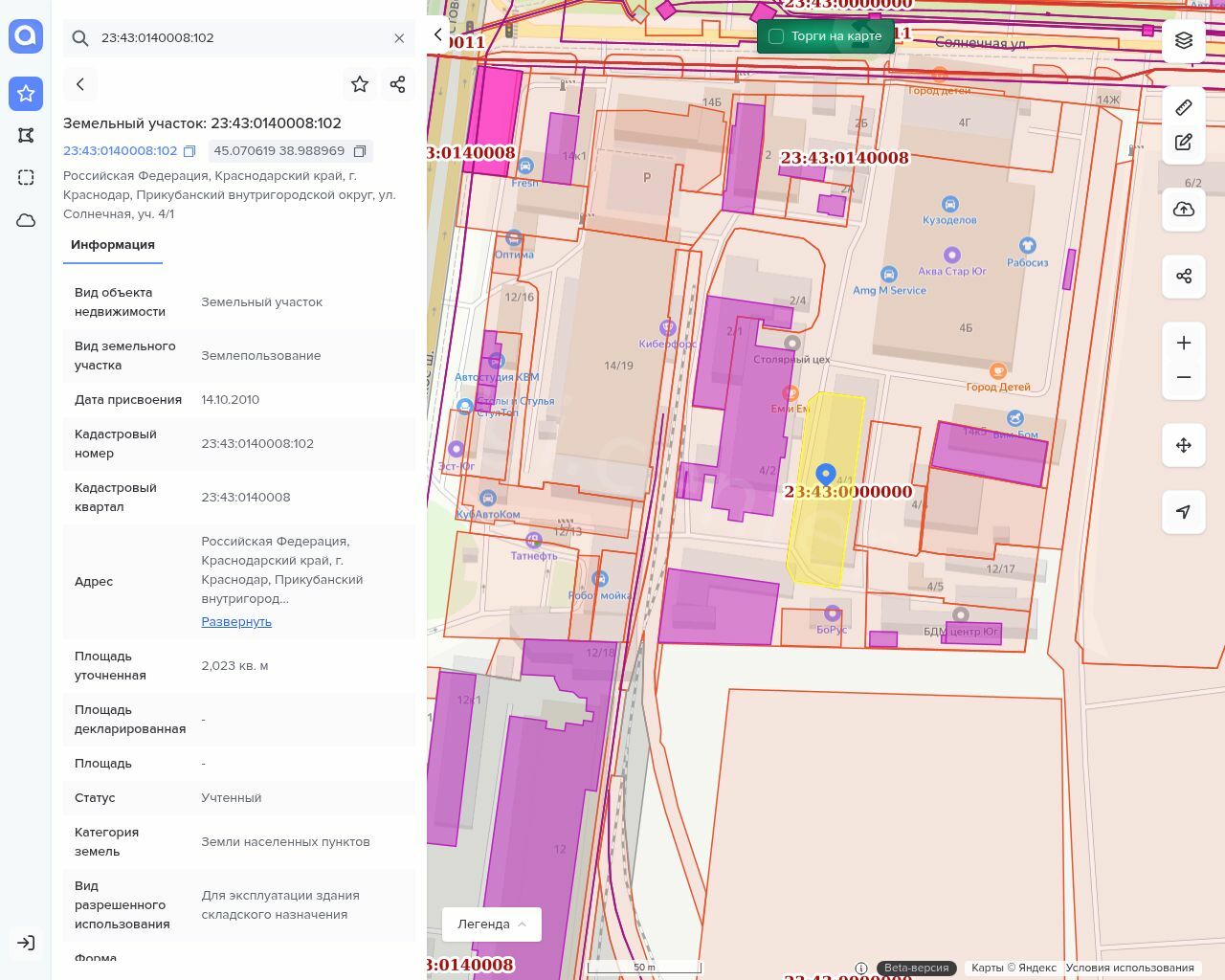The image size is (1225, 980).
Task: Go back to previous results
Action: tap(80, 84)
